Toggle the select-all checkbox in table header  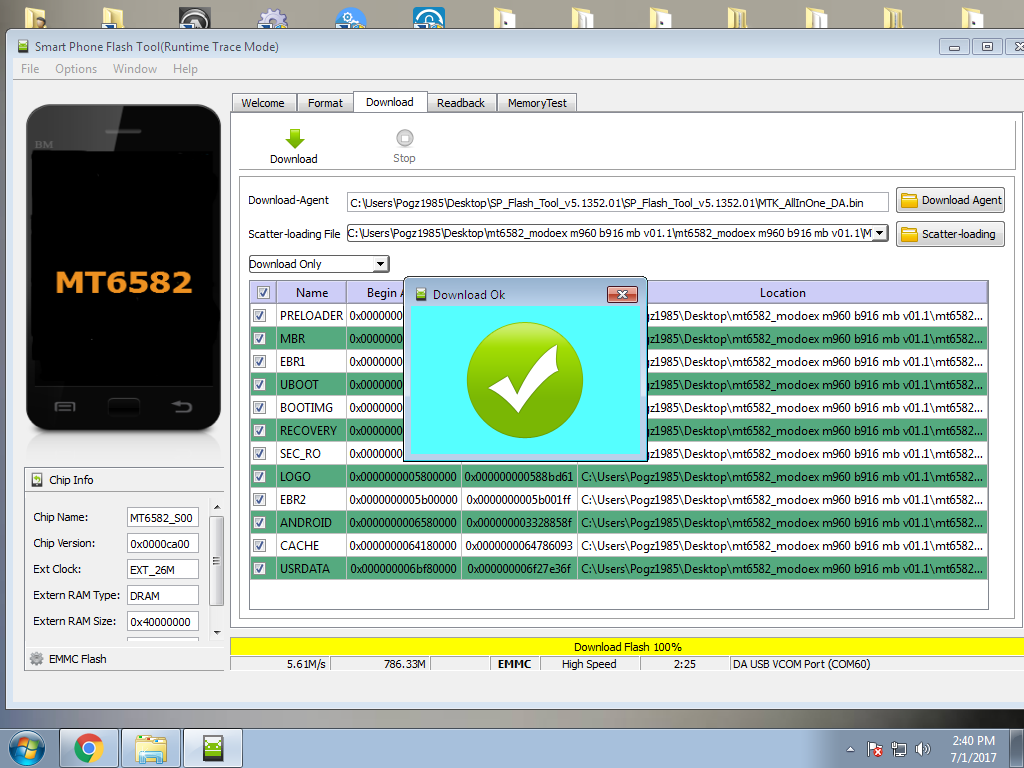[263, 293]
